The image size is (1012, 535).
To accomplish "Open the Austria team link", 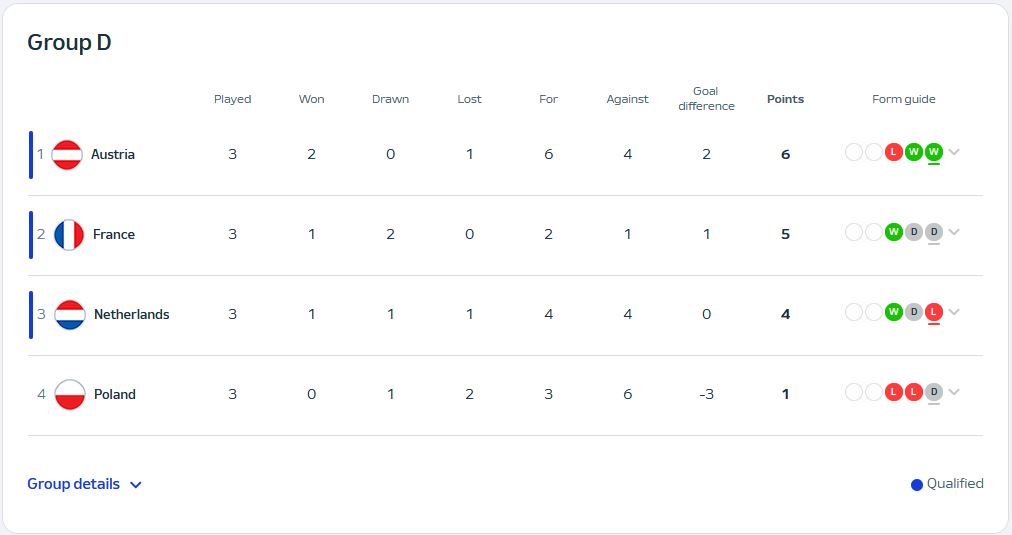I will click(x=113, y=154).
